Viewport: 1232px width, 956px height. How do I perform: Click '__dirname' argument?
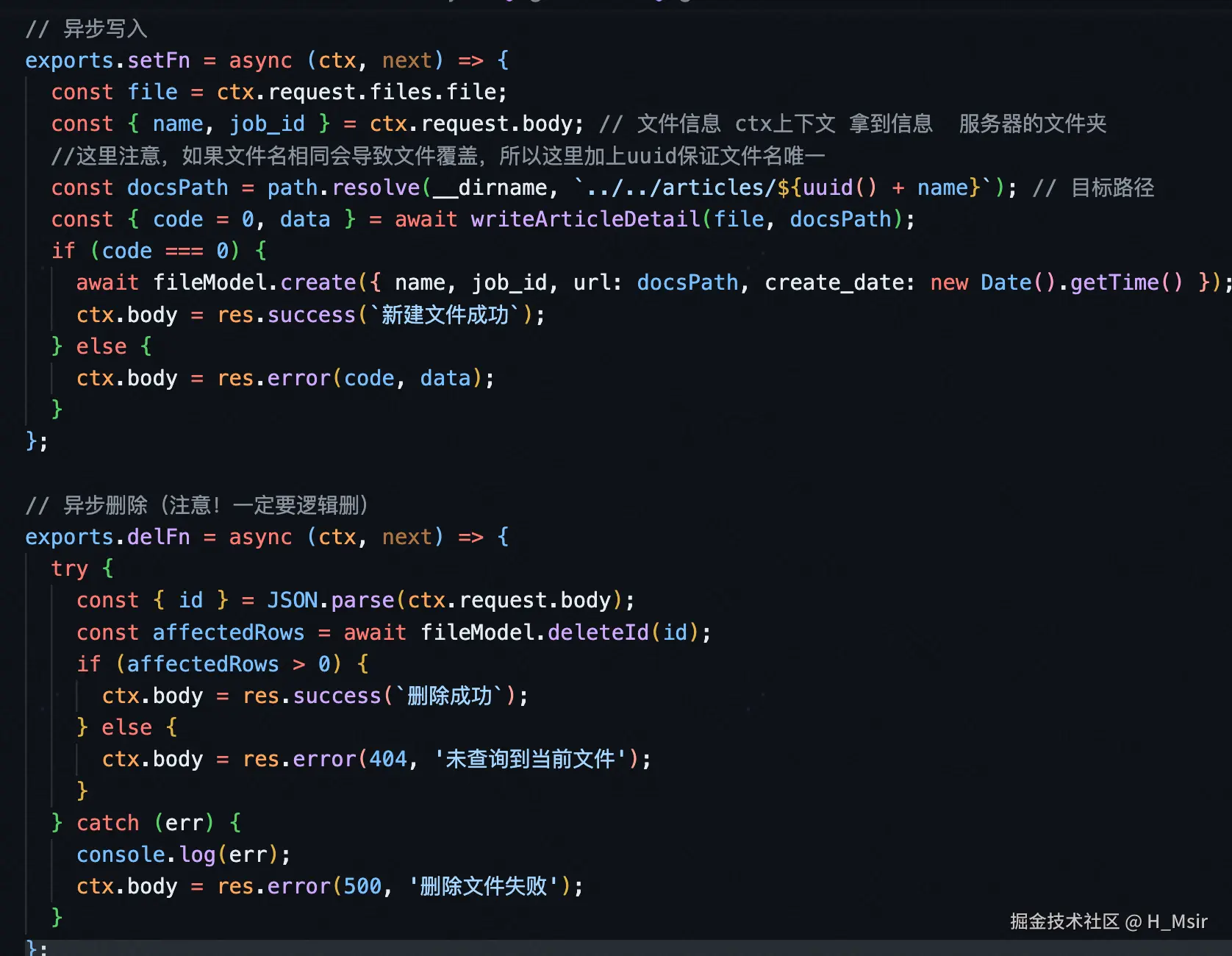coord(490,188)
